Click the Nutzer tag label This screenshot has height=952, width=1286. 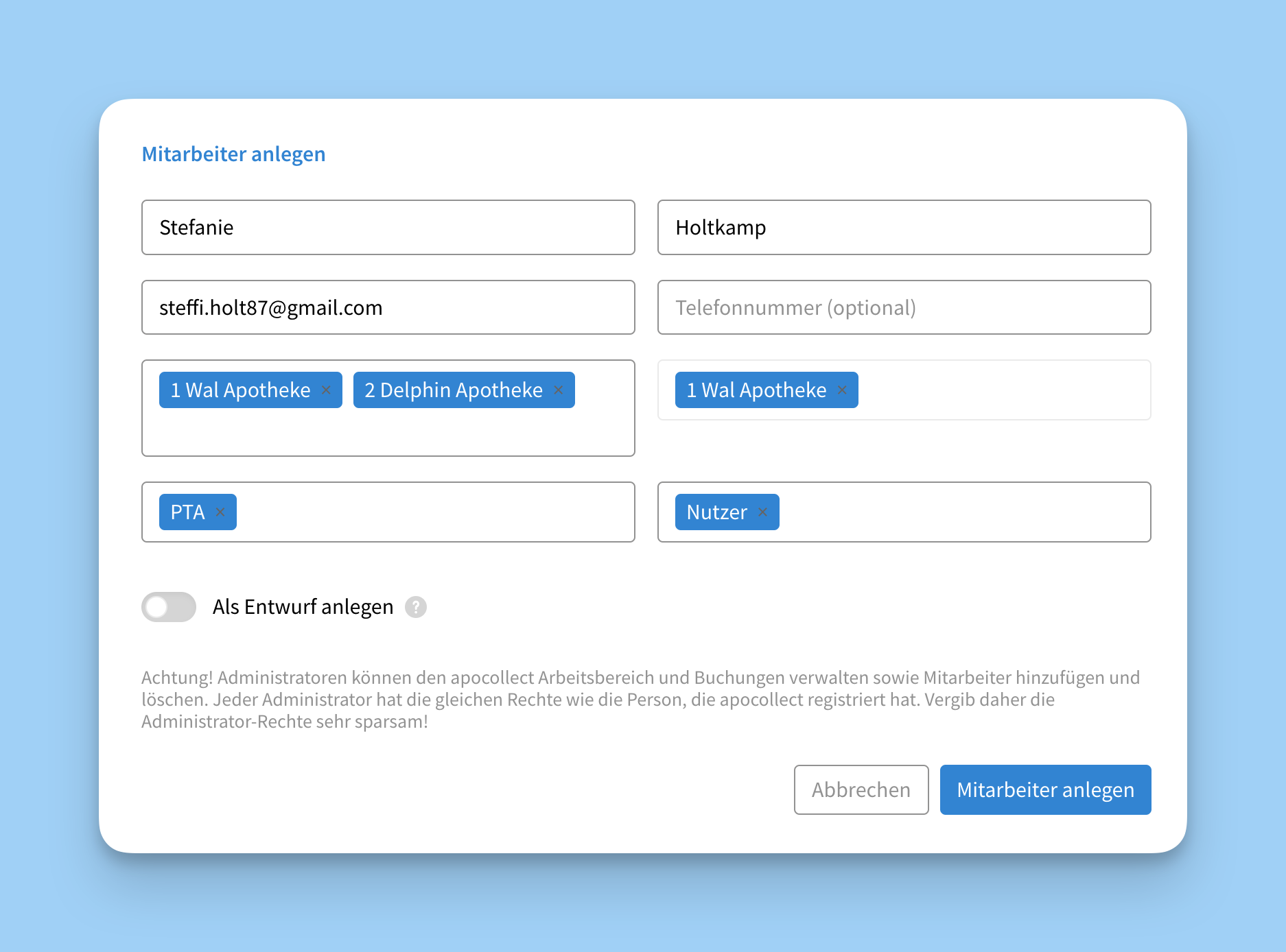coord(716,512)
